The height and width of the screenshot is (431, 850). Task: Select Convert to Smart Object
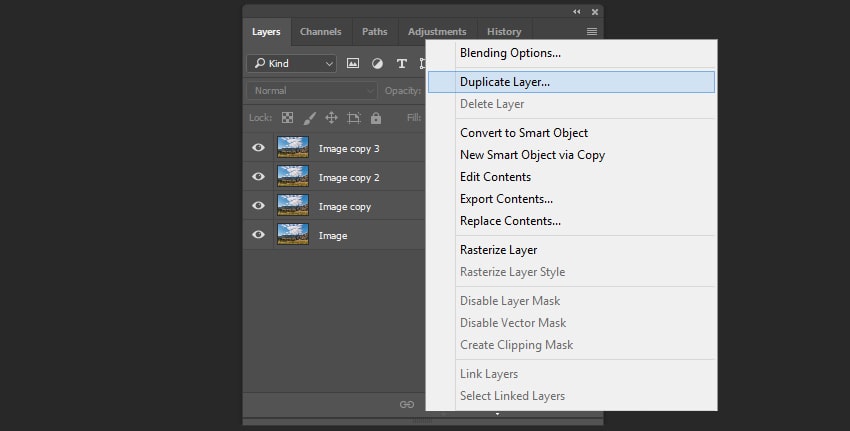[523, 133]
